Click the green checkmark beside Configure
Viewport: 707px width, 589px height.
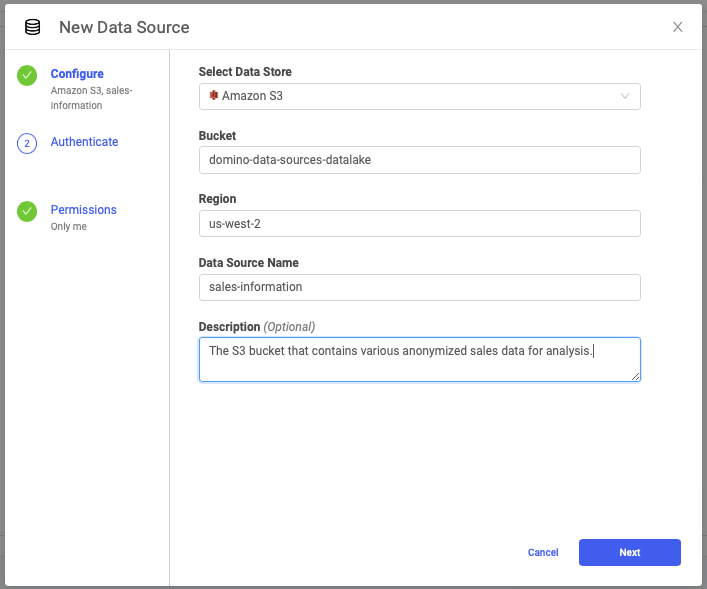tap(27, 75)
